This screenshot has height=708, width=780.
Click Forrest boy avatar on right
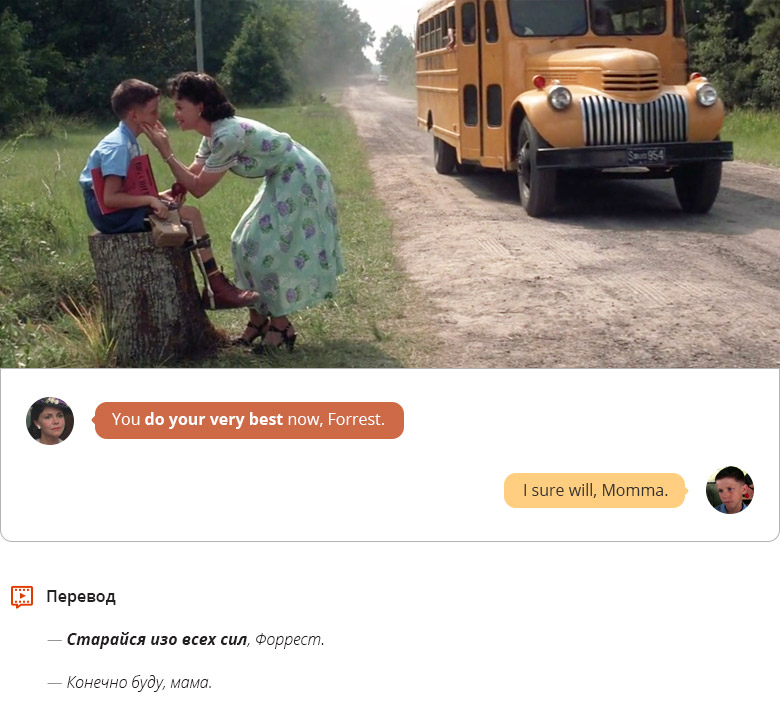tap(730, 490)
